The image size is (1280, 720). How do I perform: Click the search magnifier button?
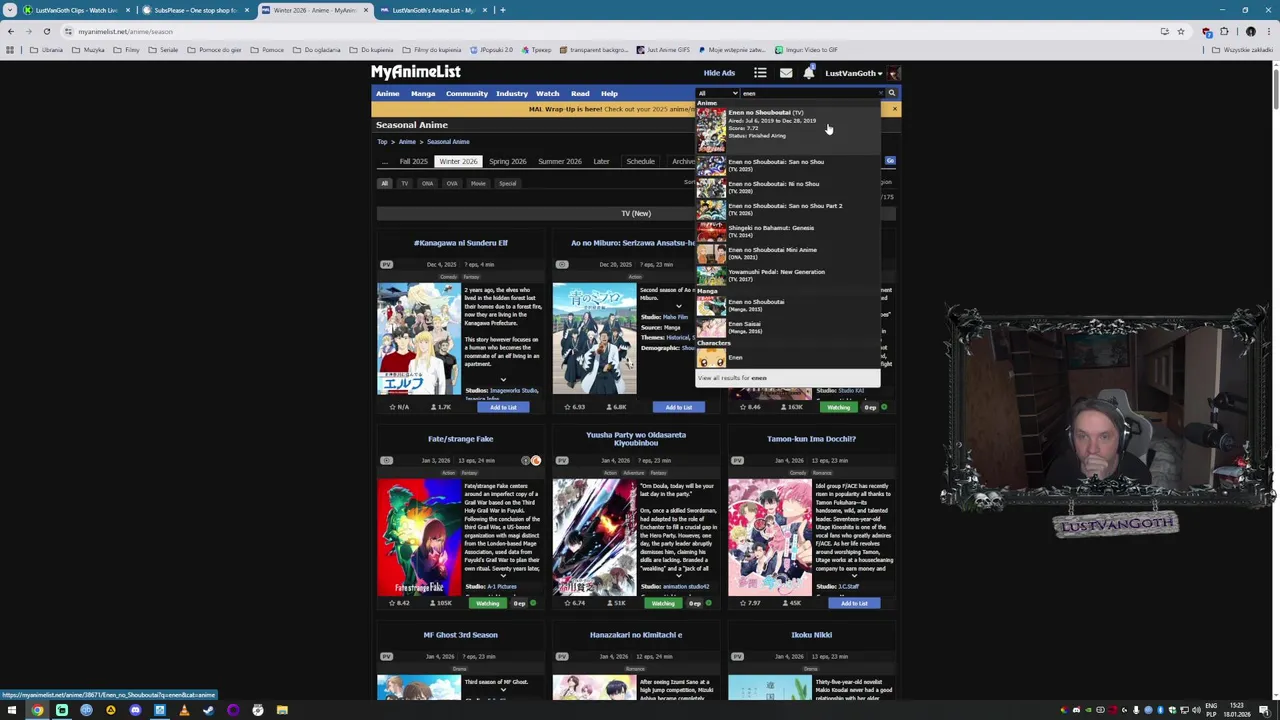coord(892,93)
